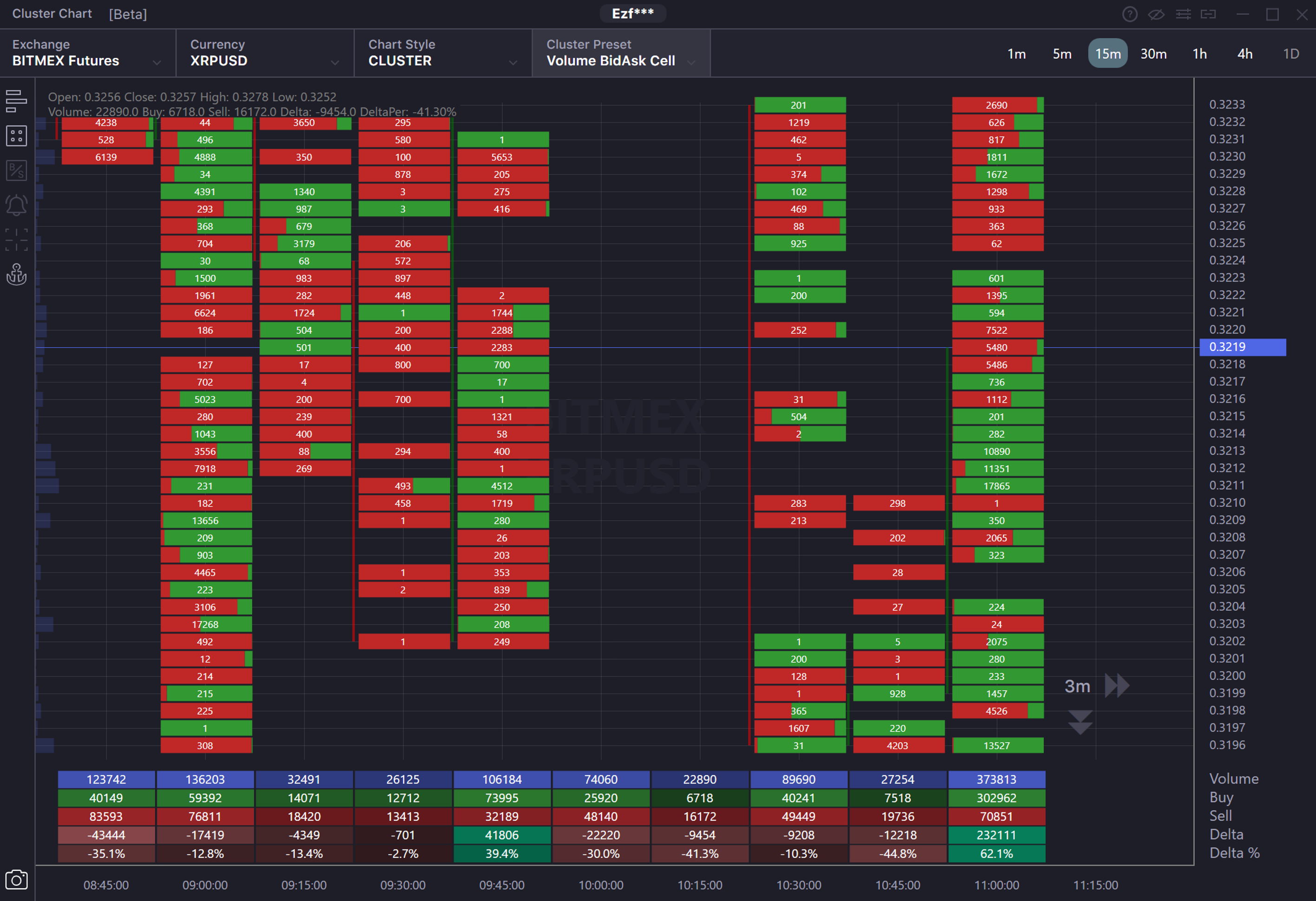Screen dimensions: 1316x901
Task: Switch to the 5m timeframe
Action: (x=1062, y=54)
